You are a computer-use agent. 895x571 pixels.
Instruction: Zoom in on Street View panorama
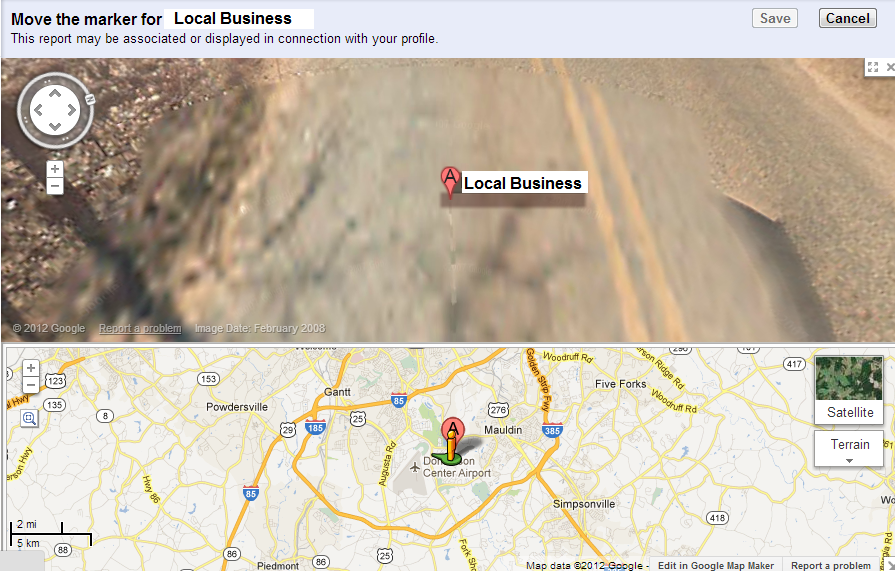click(x=55, y=168)
